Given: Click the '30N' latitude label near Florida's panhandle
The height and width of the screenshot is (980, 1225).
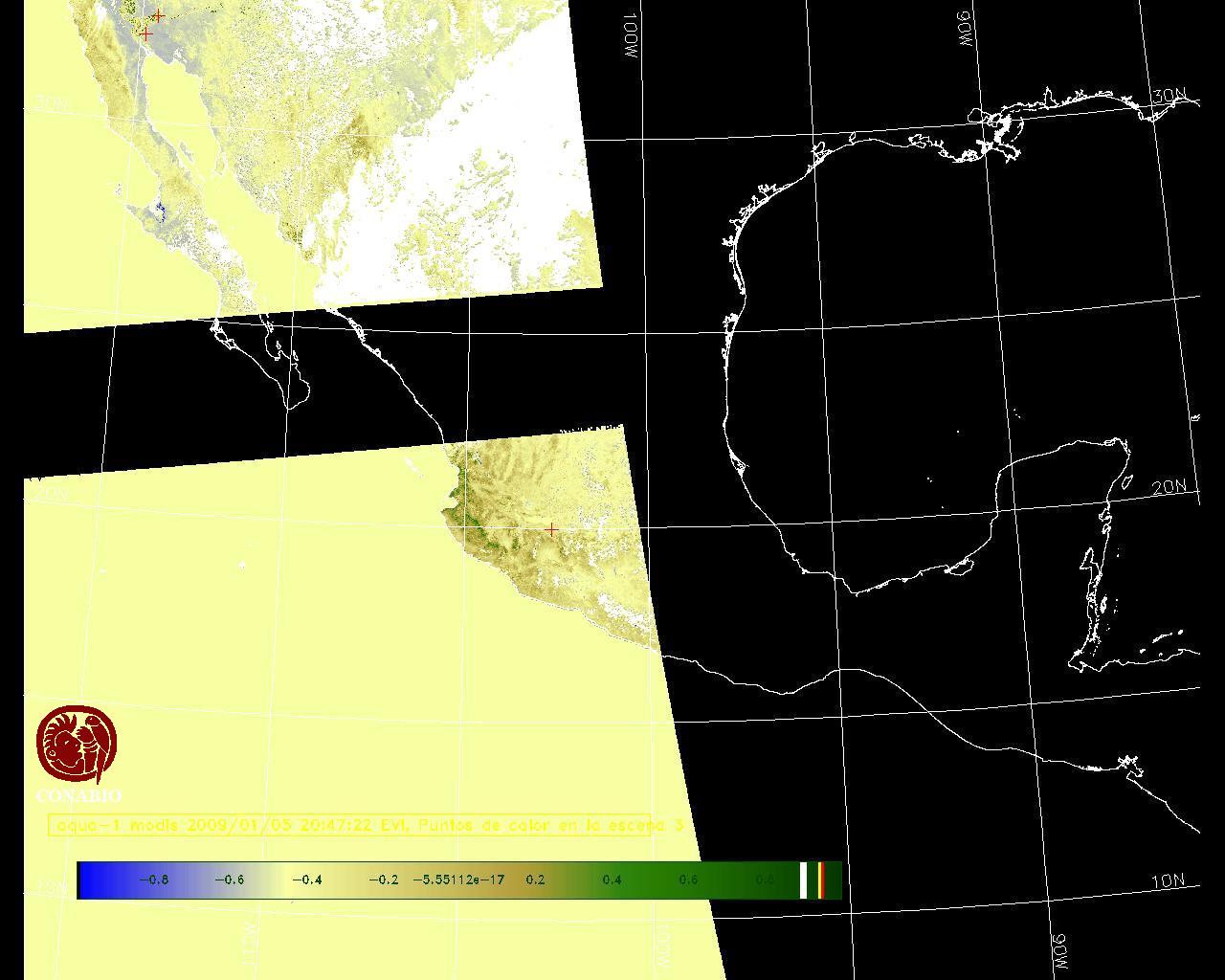Looking at the screenshot, I should coord(1169,97).
